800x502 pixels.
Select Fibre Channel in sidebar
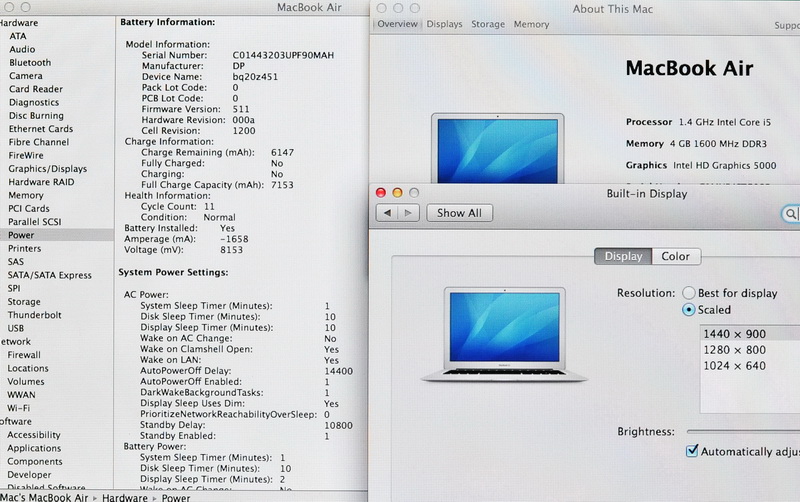point(39,142)
